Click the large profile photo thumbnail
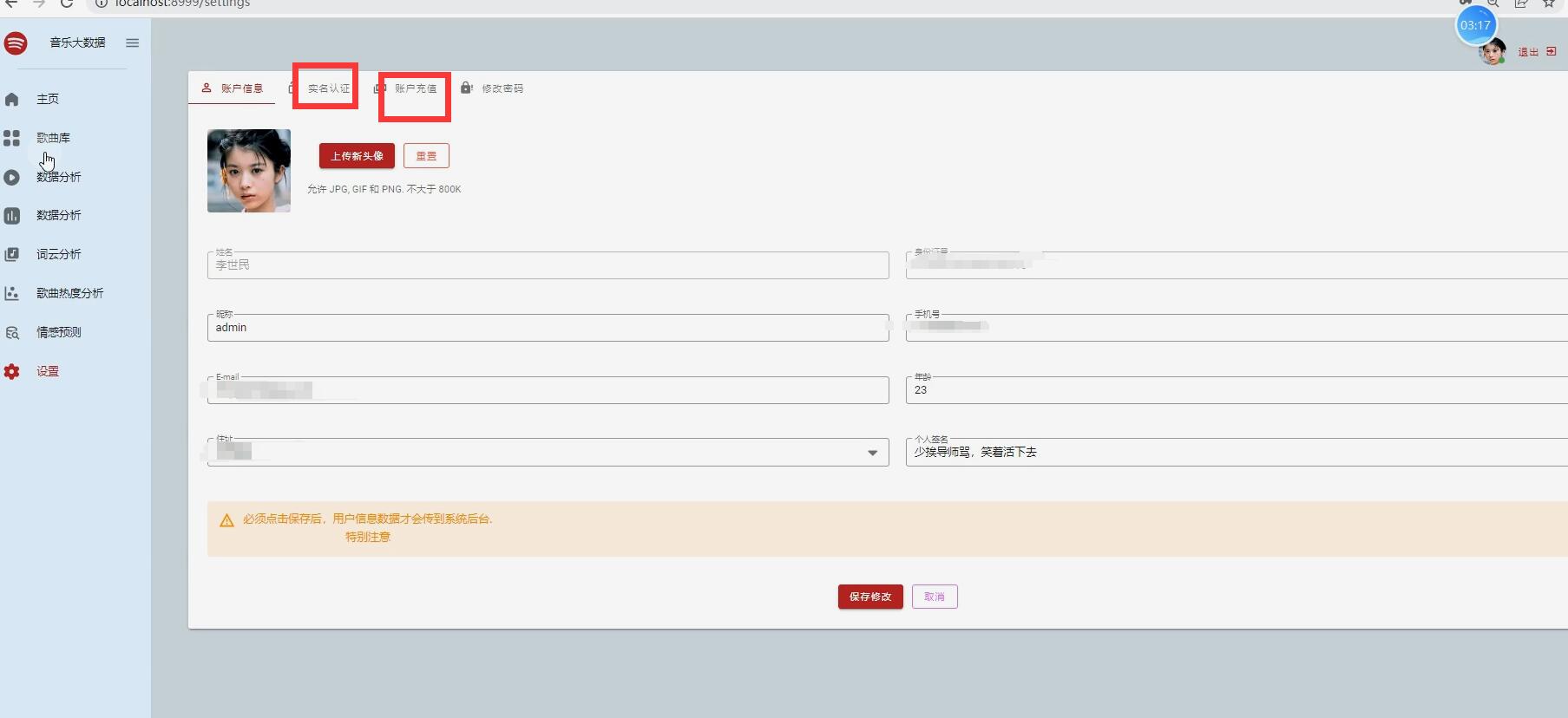1568x718 pixels. click(x=249, y=171)
